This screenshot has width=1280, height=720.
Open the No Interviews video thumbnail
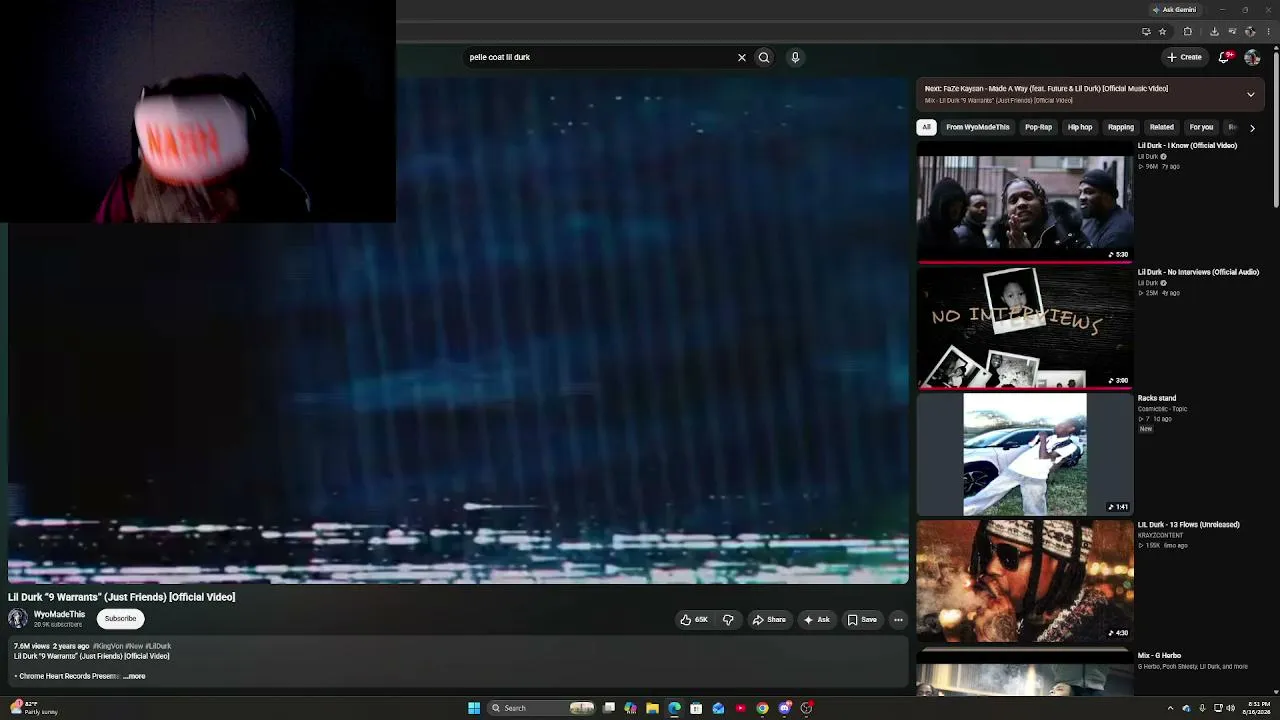tap(1025, 328)
